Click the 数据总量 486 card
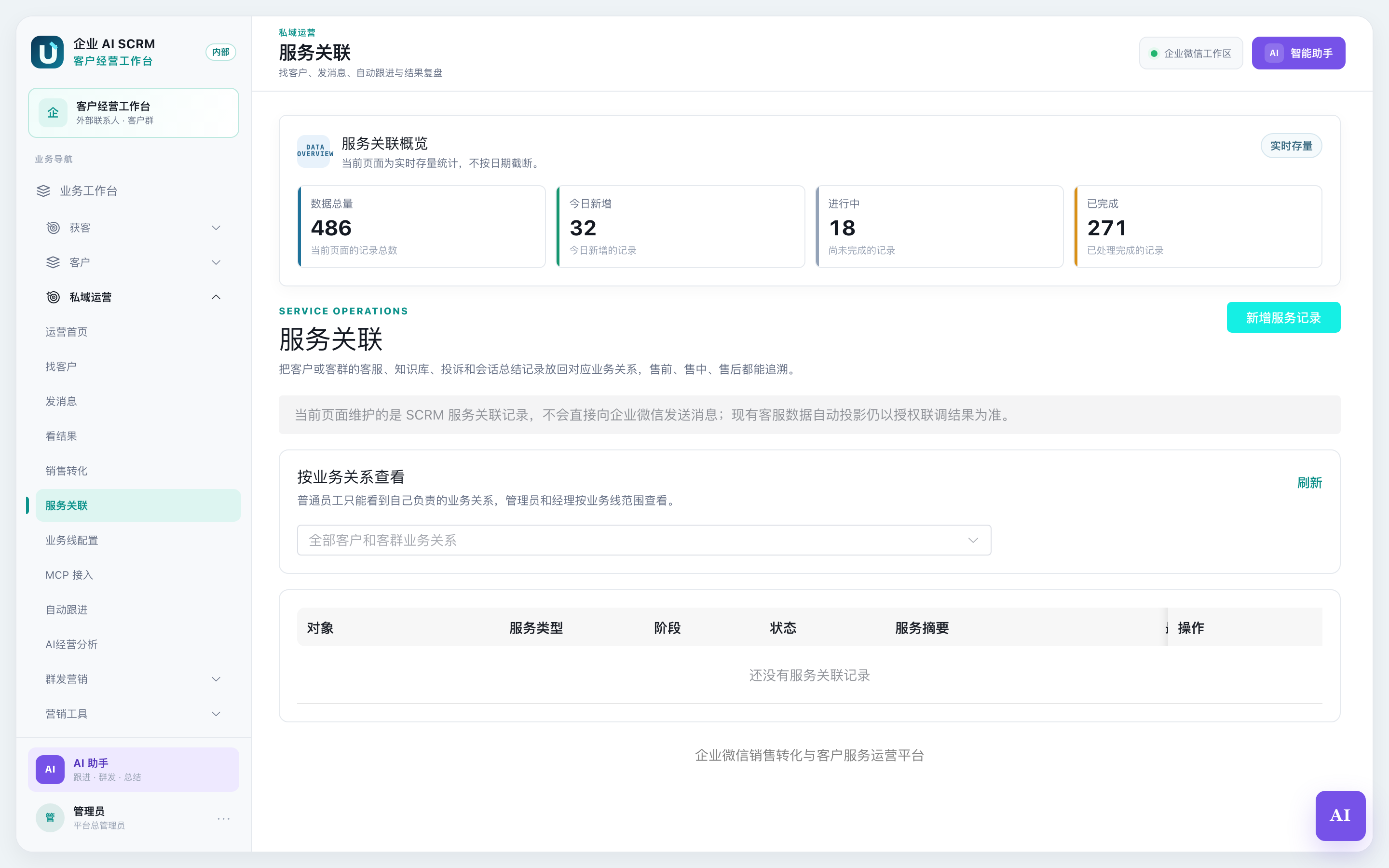The width and height of the screenshot is (1389, 868). click(x=422, y=227)
